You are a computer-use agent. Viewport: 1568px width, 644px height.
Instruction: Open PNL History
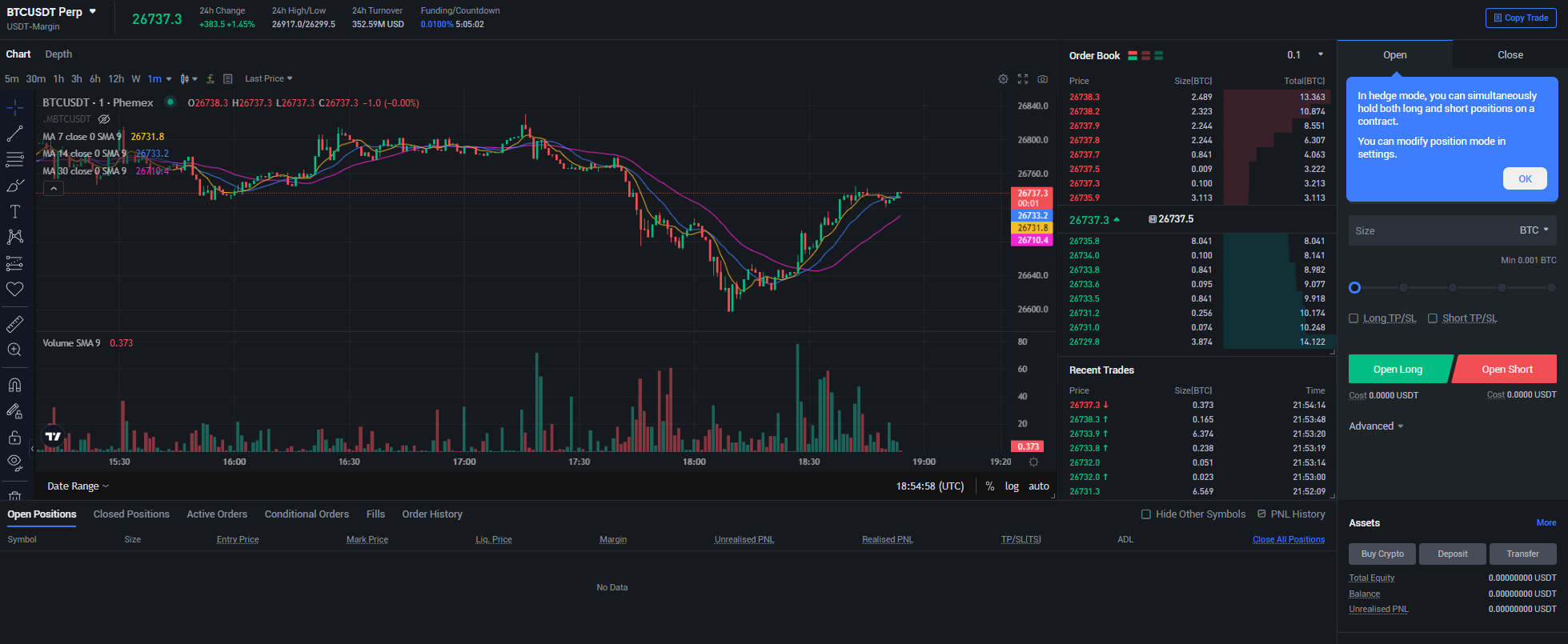pyautogui.click(x=1291, y=514)
